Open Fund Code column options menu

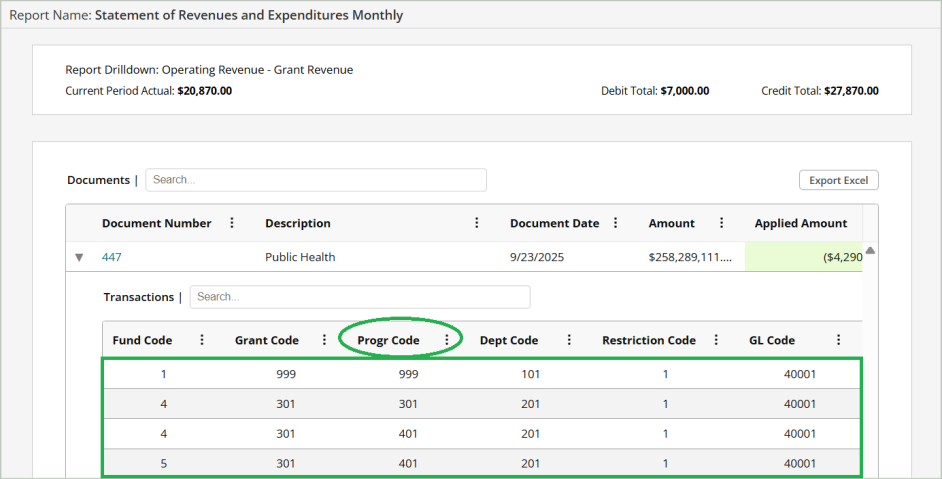(x=202, y=340)
